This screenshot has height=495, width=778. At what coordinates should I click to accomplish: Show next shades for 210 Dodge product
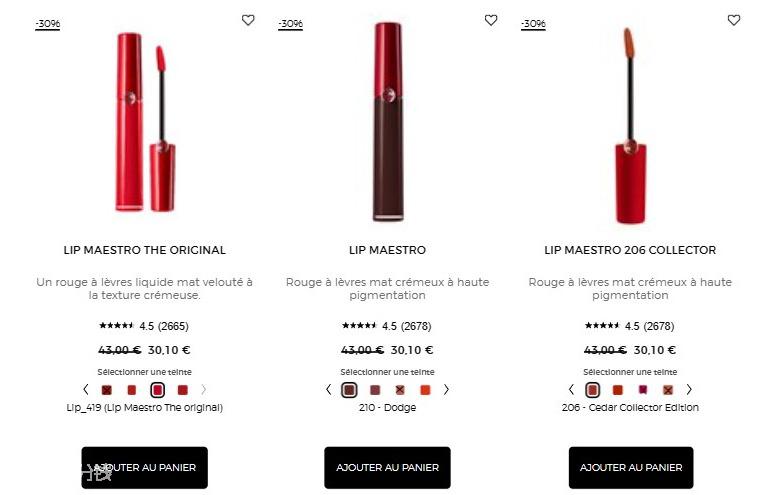pyautogui.click(x=446, y=389)
